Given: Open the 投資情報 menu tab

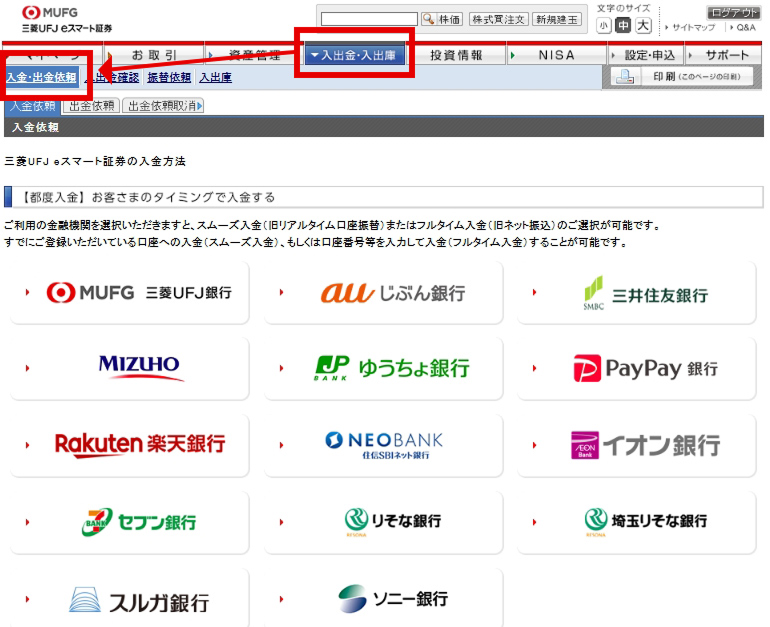Looking at the screenshot, I should point(456,55).
